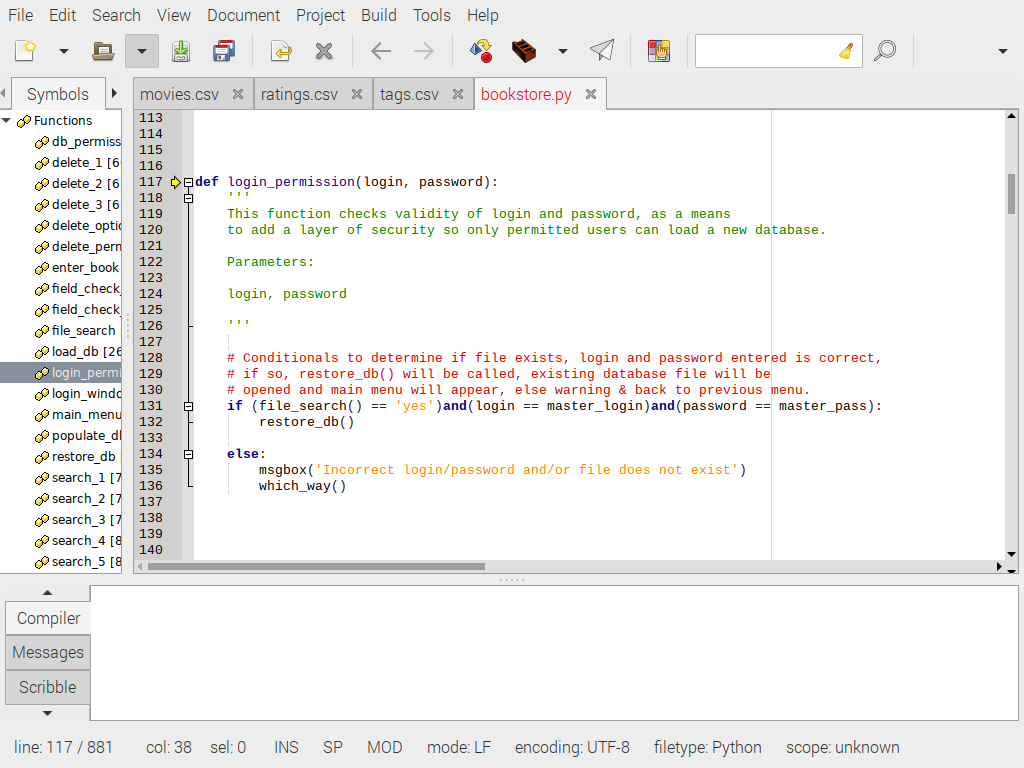The height and width of the screenshot is (768, 1024).
Task: Show the Compiler panel
Action: (x=46, y=618)
